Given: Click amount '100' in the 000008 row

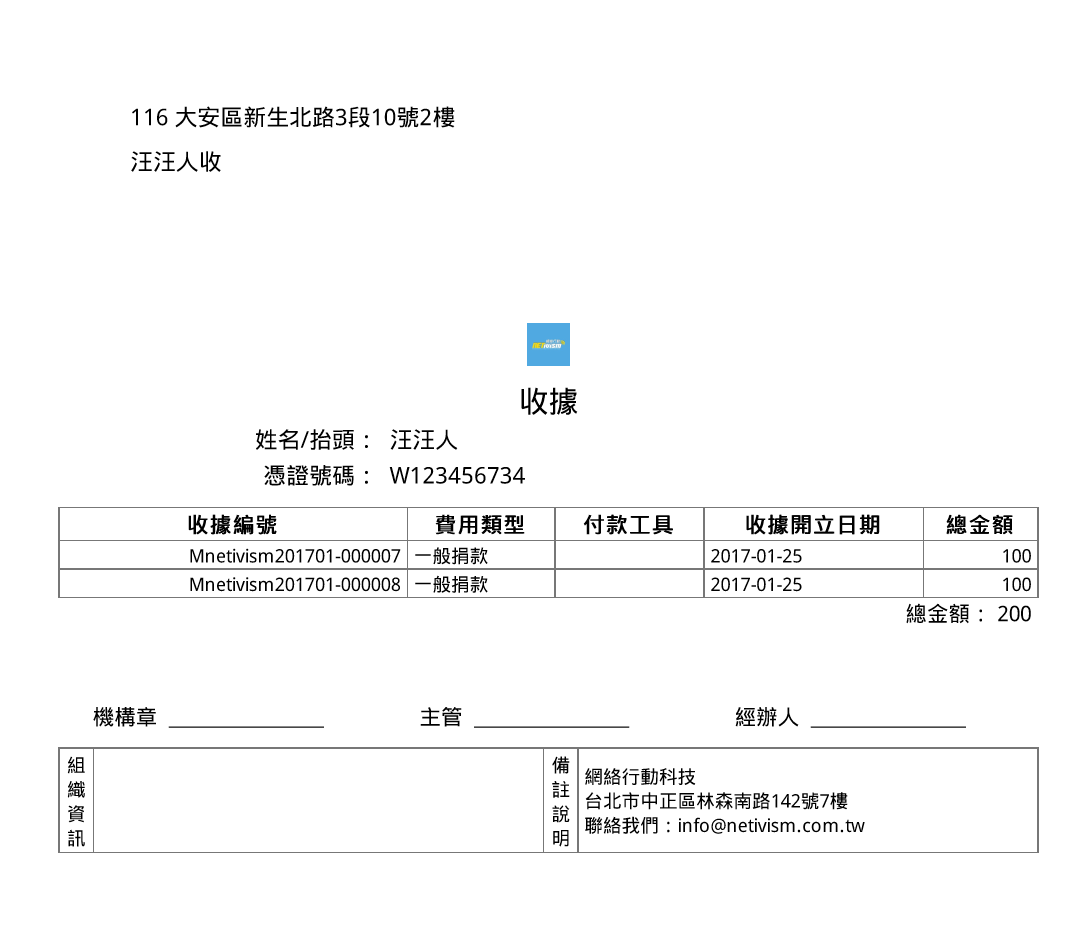Looking at the screenshot, I should point(1016,584).
